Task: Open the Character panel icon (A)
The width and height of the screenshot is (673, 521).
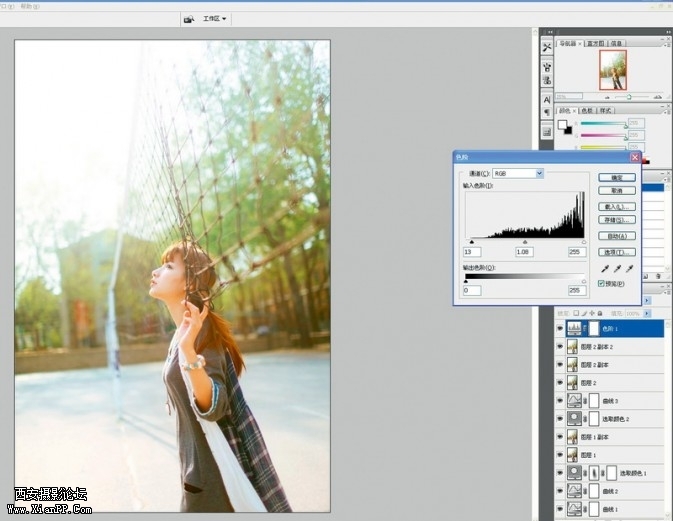Action: (x=547, y=100)
